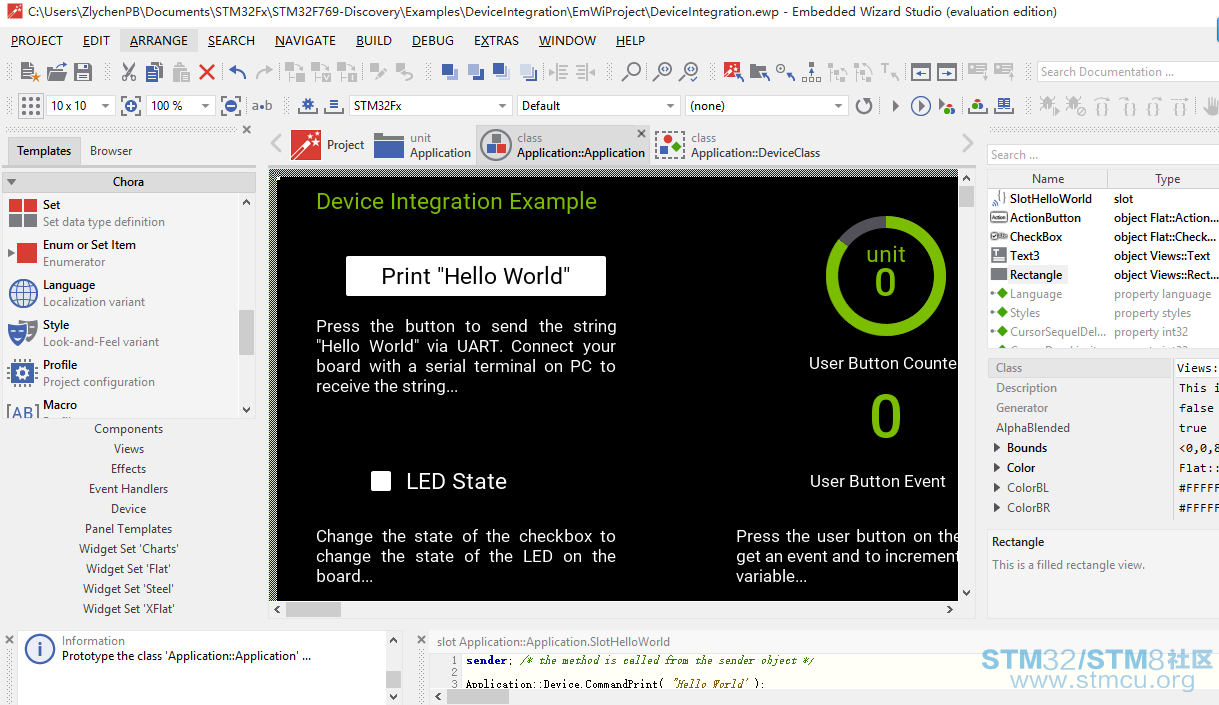The image size is (1219, 705).
Task: Expand the Color property
Action: 997,468
